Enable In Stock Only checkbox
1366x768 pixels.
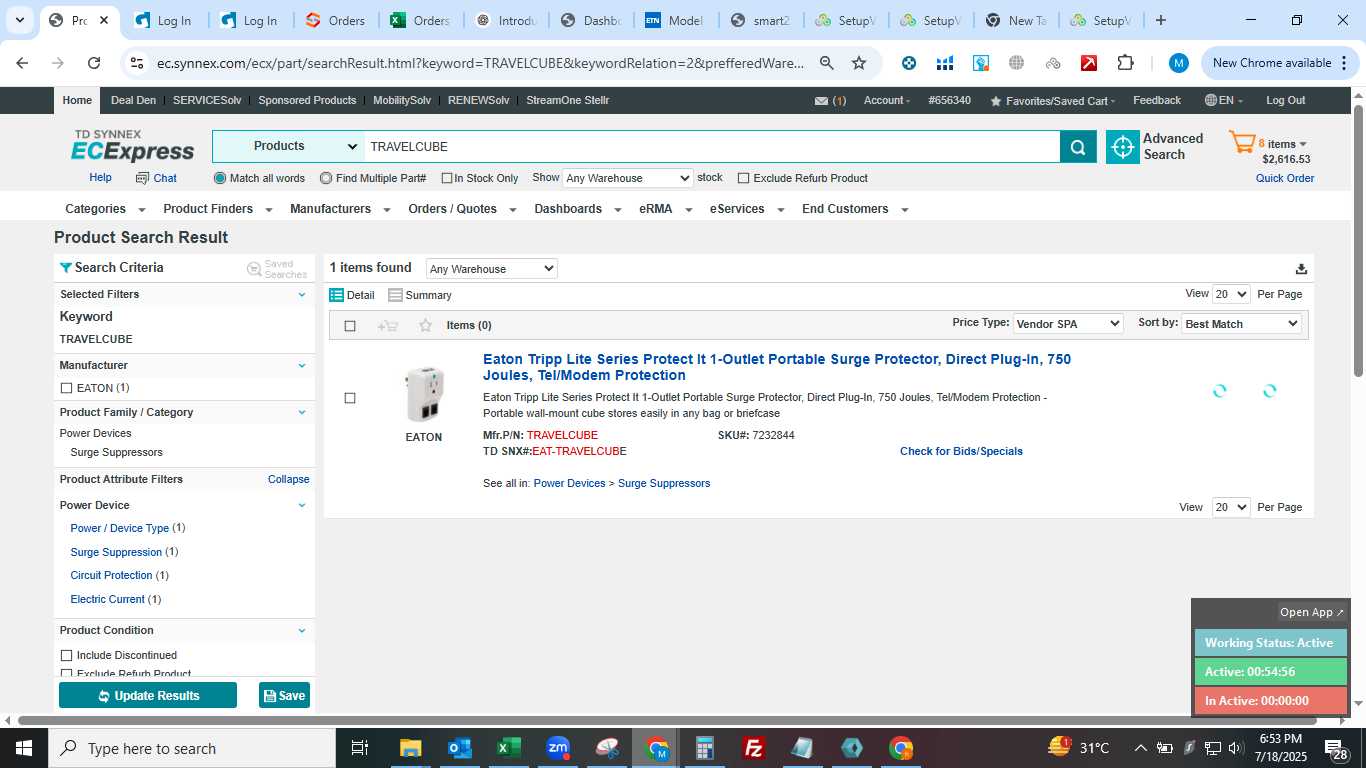point(447,178)
